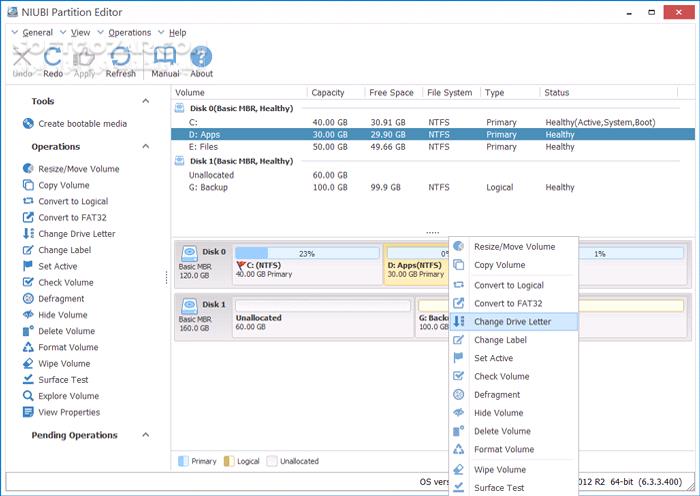Click sidebar Resize/Move Volume icon
700x496 pixels.
coord(28,168)
